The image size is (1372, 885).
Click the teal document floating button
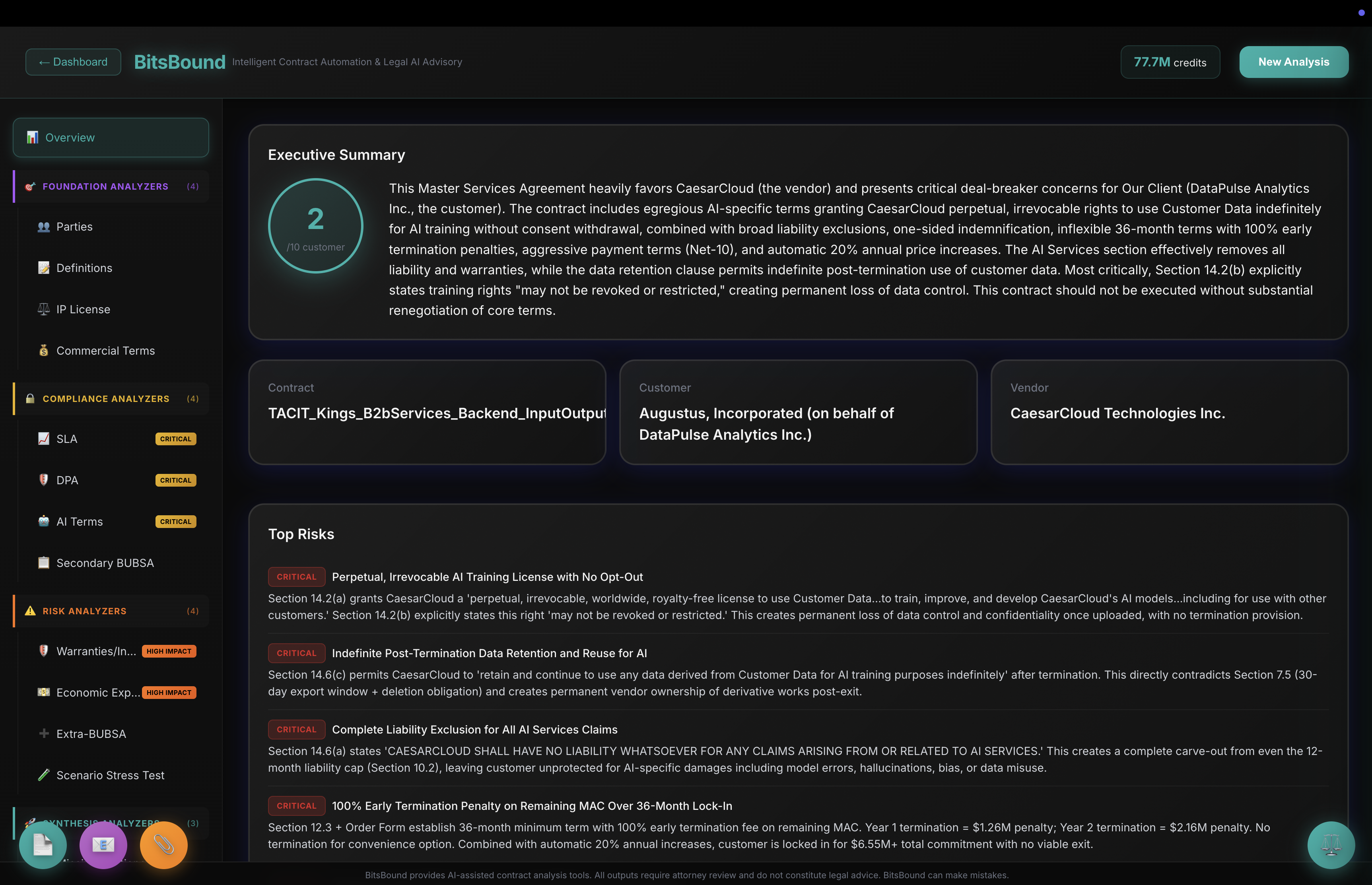43,845
